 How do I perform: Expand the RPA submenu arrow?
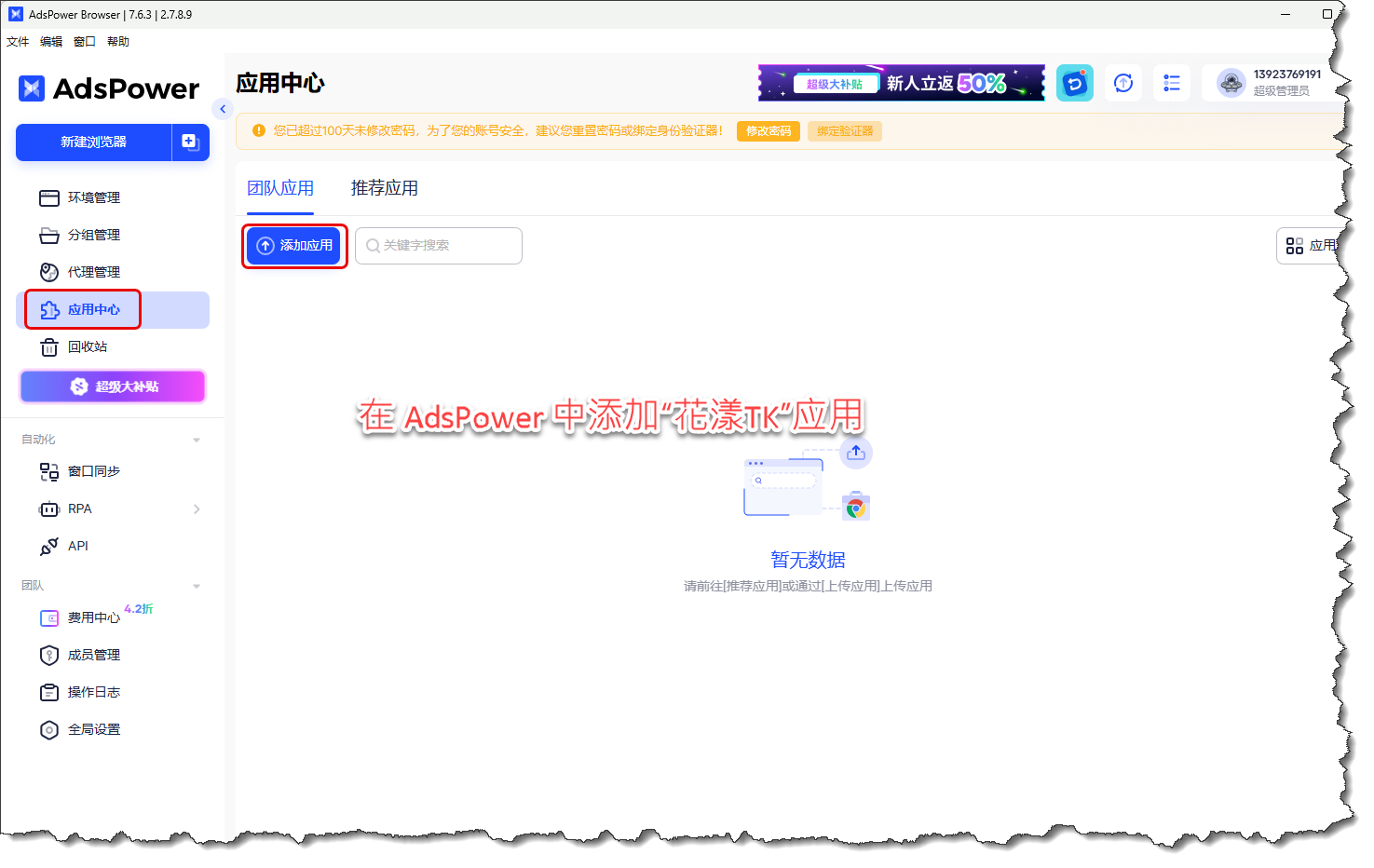(x=197, y=509)
